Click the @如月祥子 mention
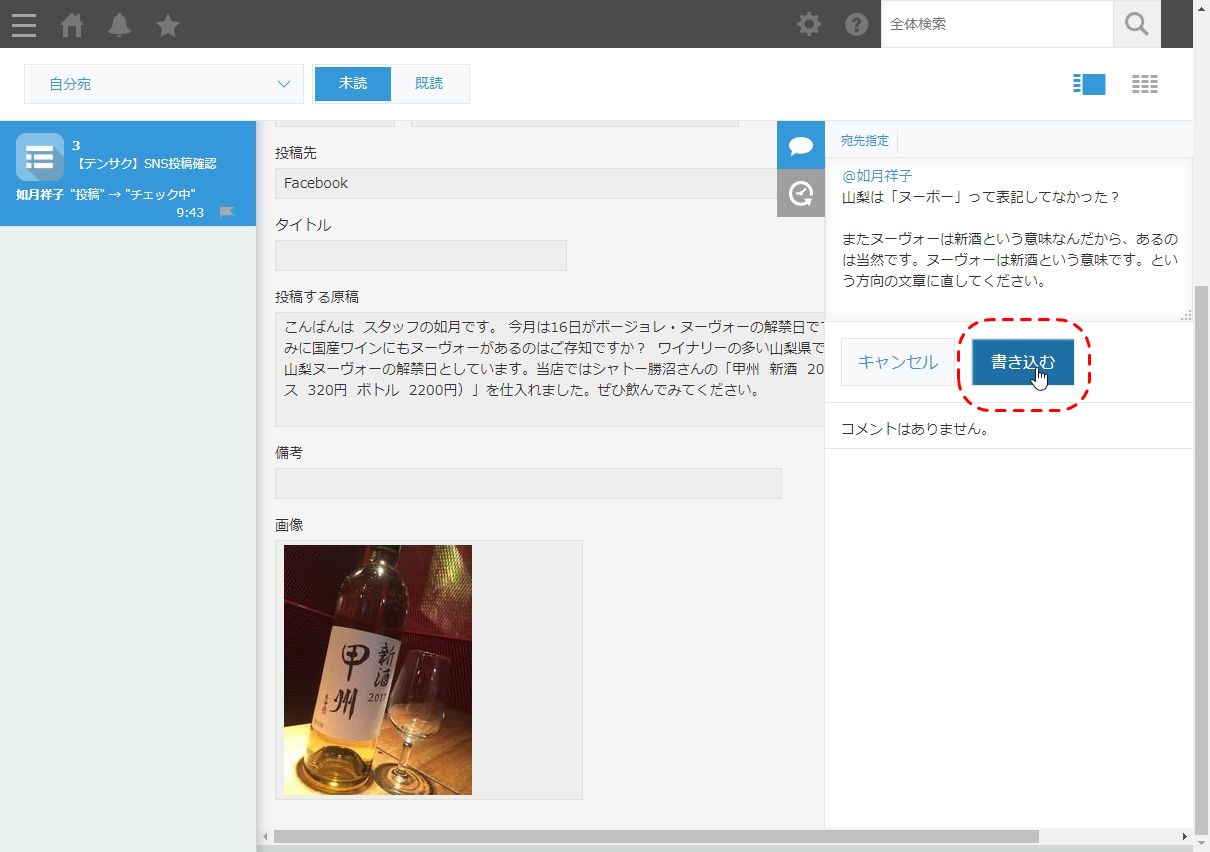 click(877, 175)
